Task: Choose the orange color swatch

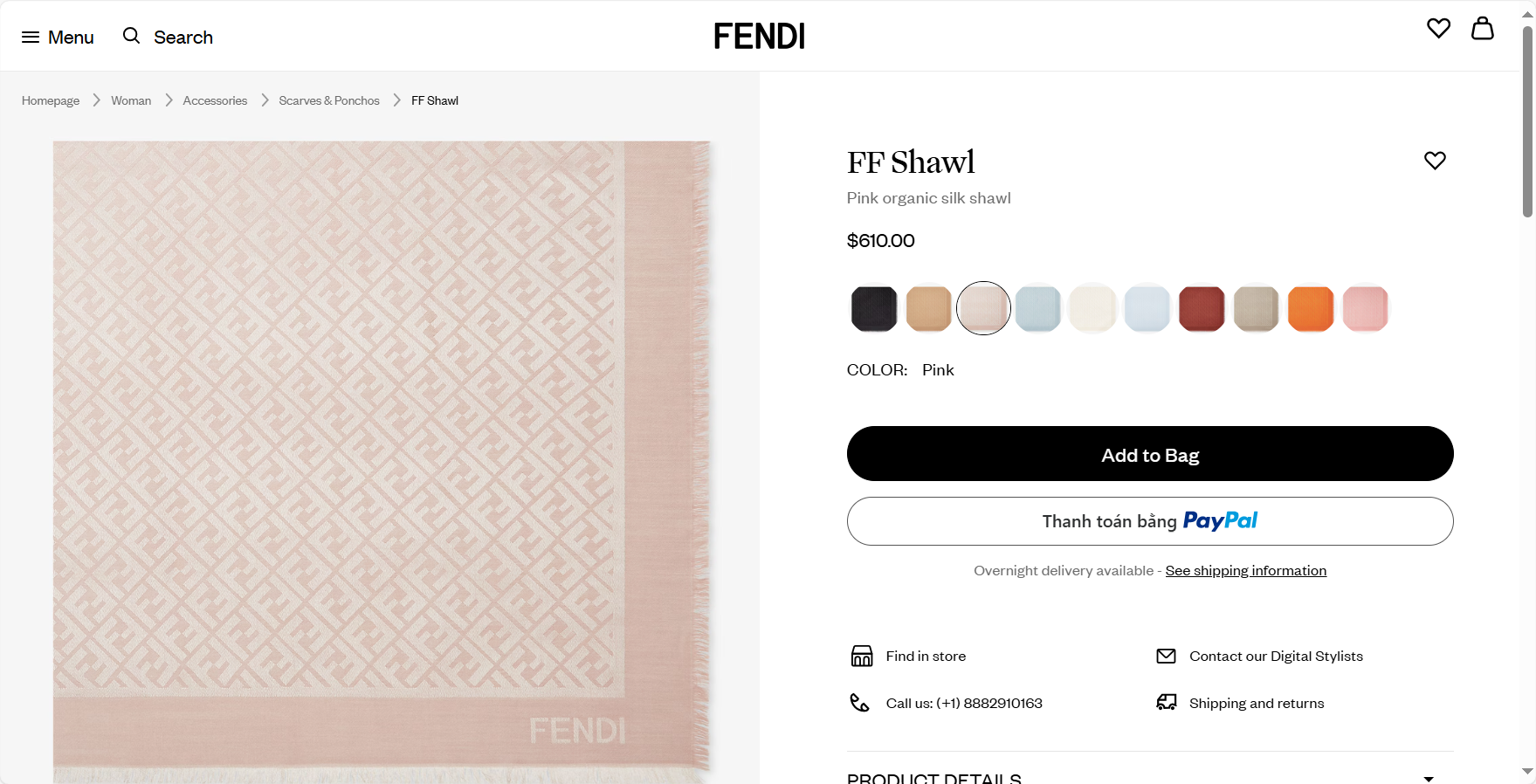Action: coord(1311,308)
